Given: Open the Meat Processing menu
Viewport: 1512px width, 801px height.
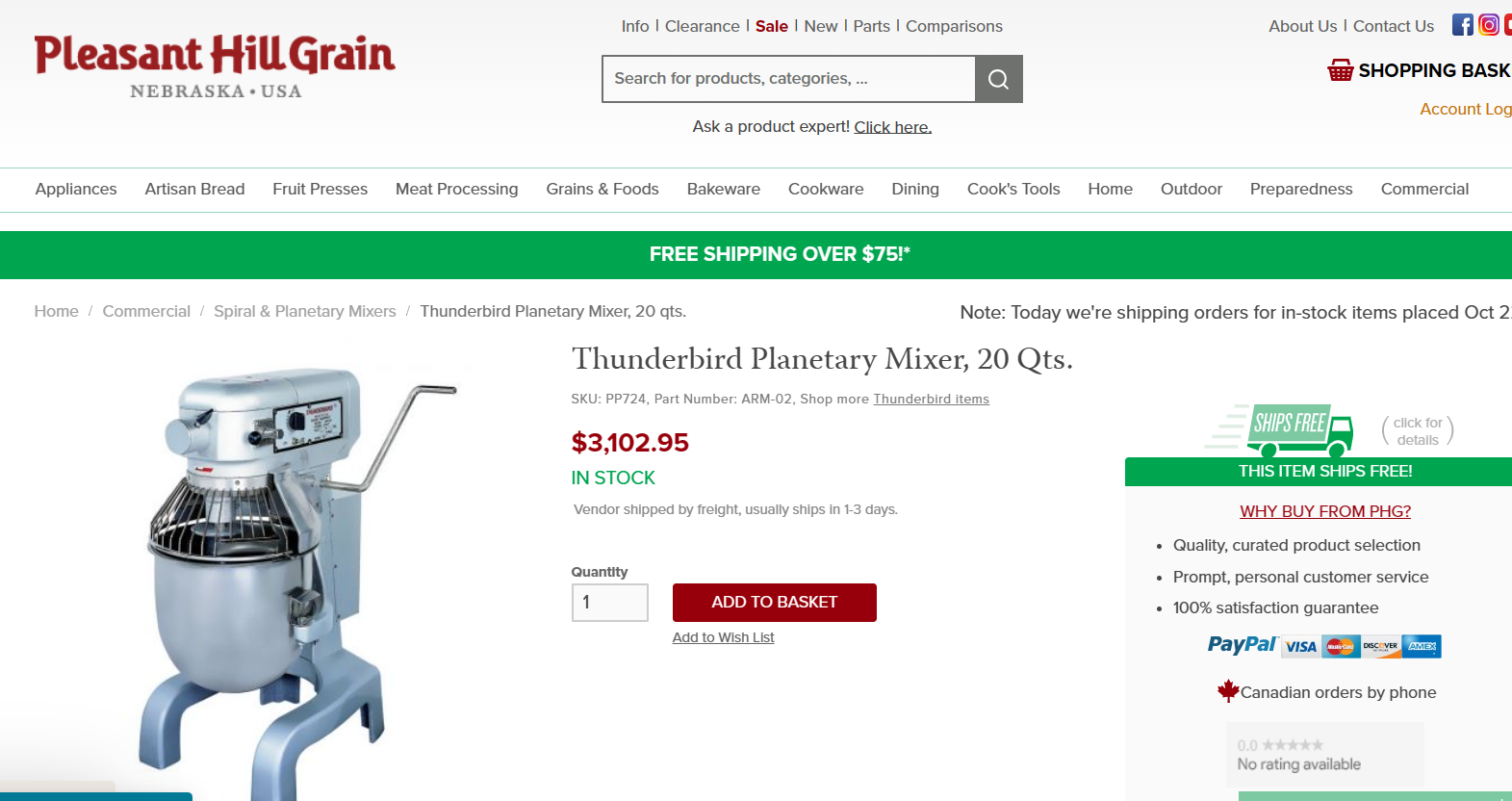Looking at the screenshot, I should point(456,189).
